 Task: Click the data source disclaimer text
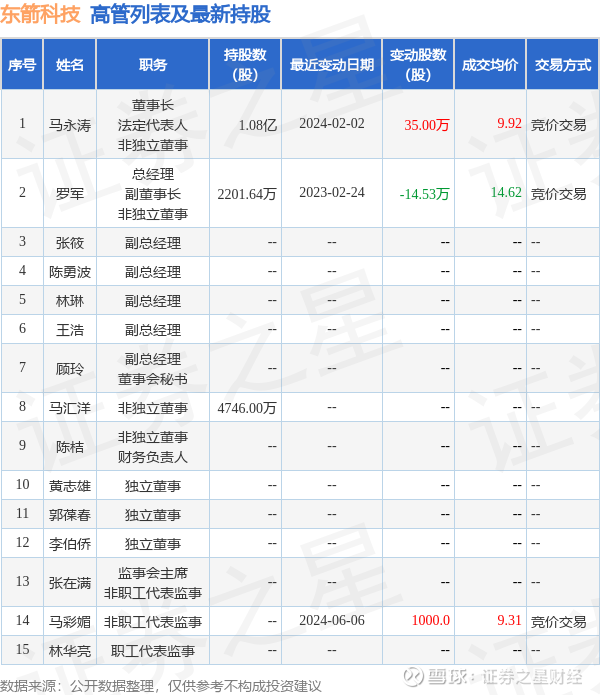point(160,686)
